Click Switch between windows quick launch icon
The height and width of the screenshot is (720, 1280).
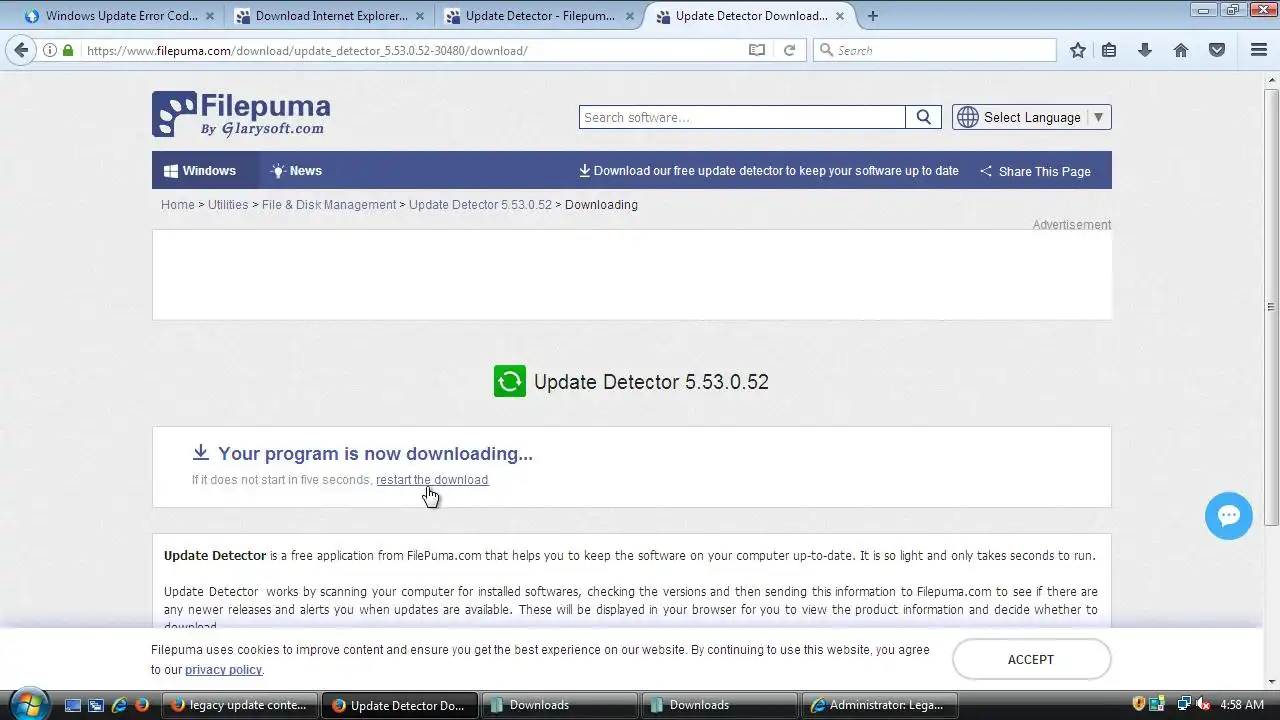96,705
